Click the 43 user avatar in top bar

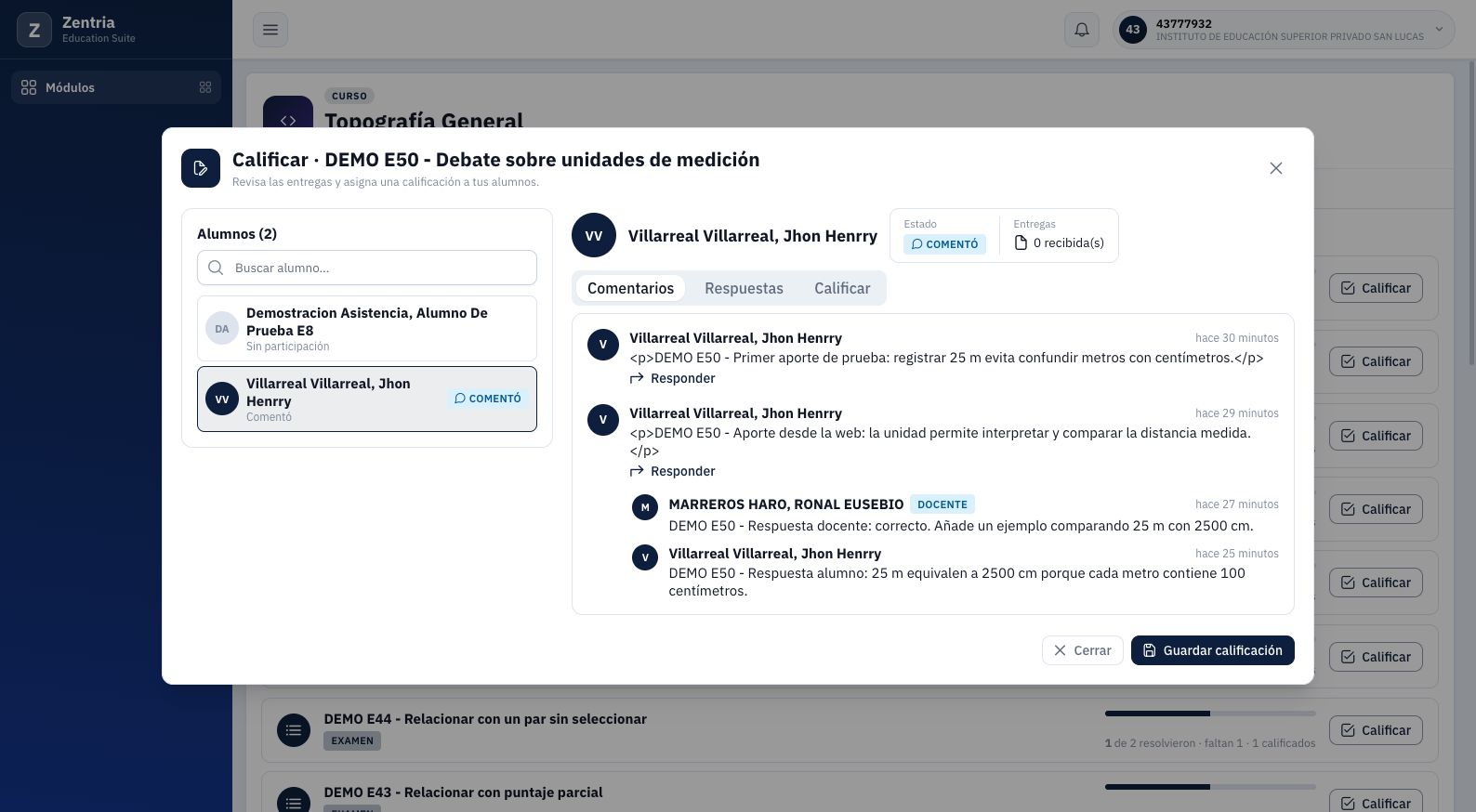pos(1133,30)
